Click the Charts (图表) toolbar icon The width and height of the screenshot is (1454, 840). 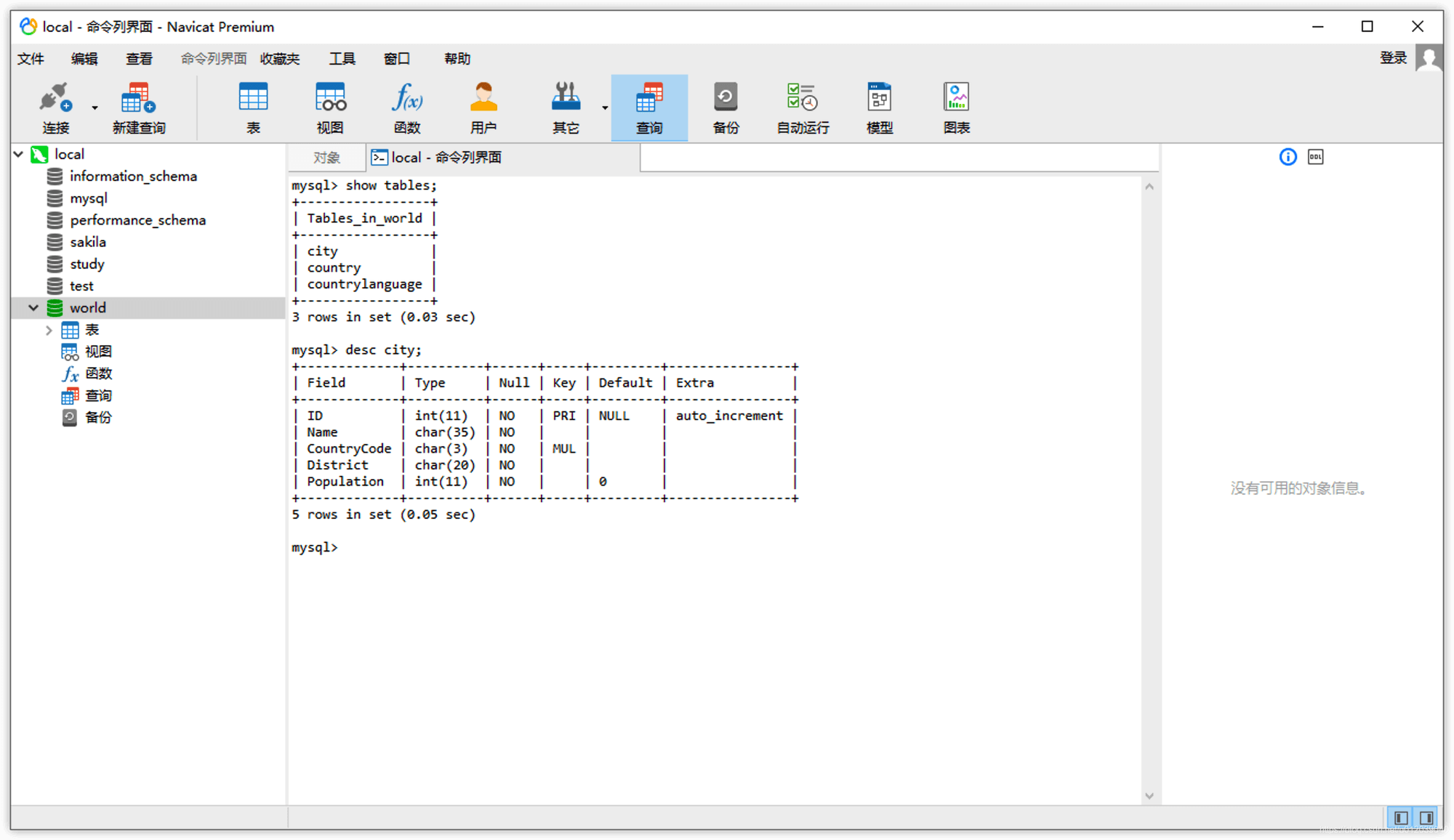click(x=956, y=108)
